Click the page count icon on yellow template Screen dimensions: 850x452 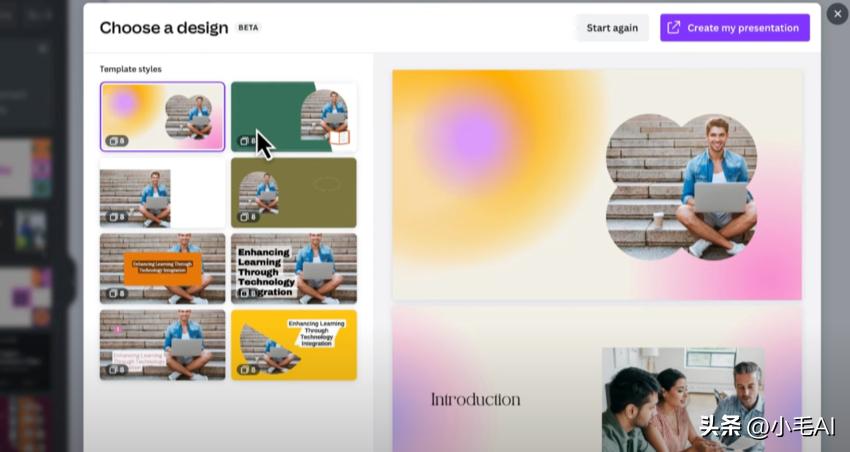(248, 370)
